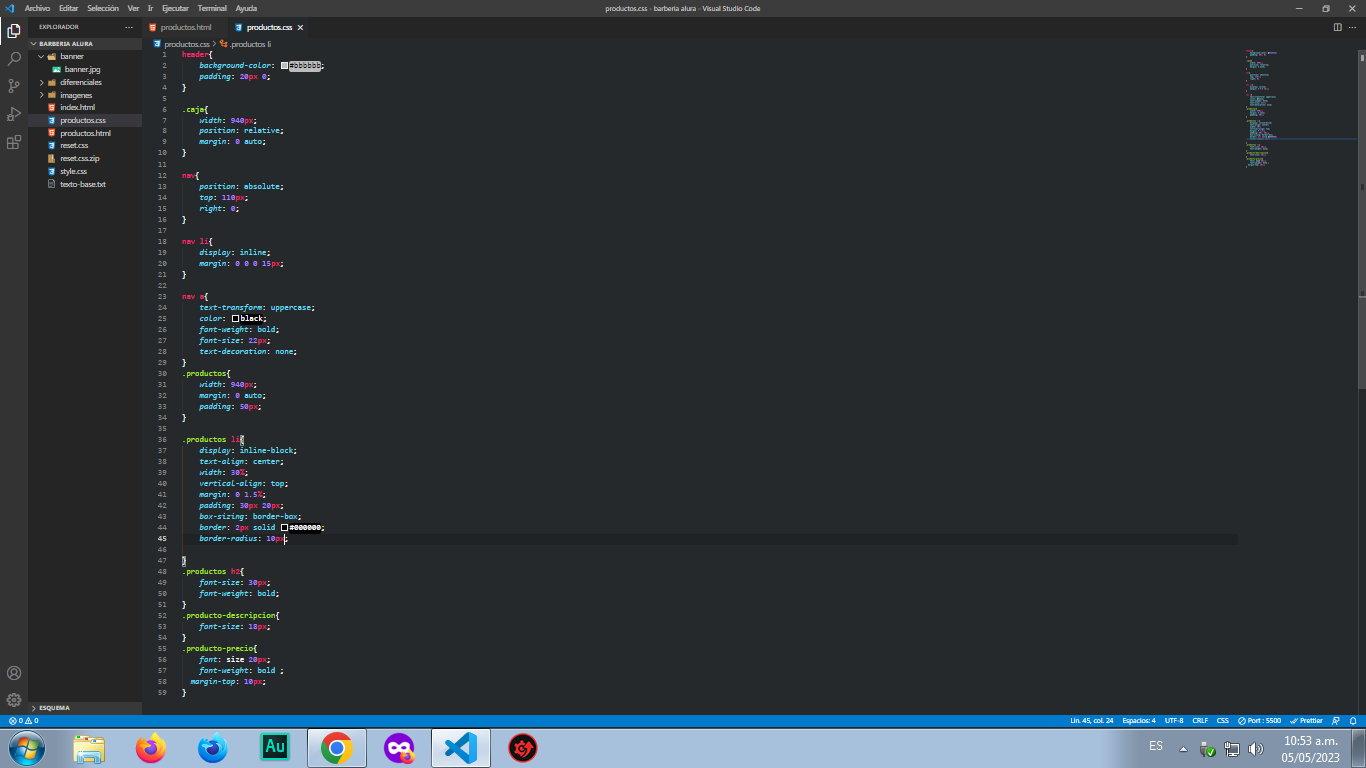This screenshot has width=1366, height=768.
Task: Open #000000 color swatch on line 44
Action: point(284,527)
